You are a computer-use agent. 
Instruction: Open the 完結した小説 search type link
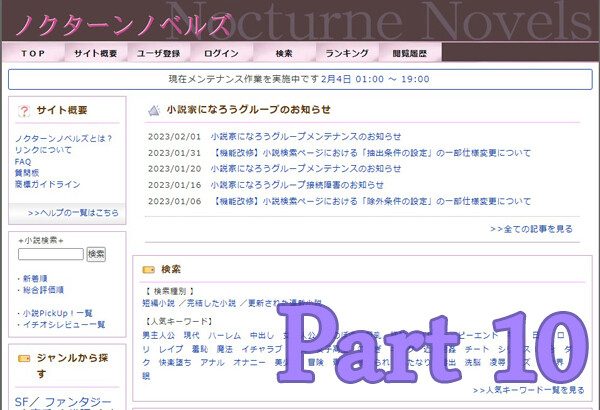(211, 303)
